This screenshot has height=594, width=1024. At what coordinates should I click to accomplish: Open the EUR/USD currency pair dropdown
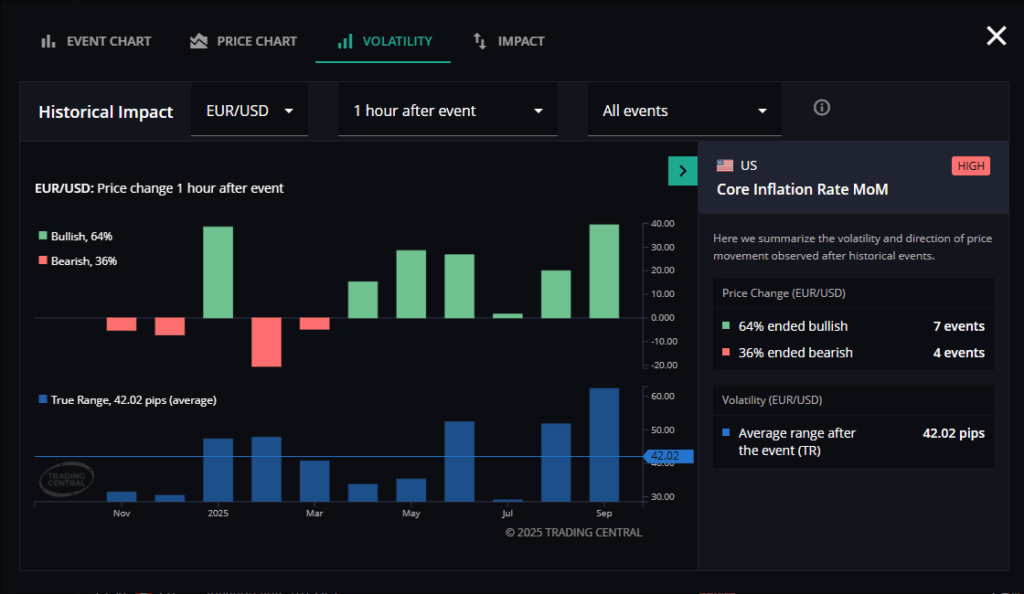tap(249, 111)
